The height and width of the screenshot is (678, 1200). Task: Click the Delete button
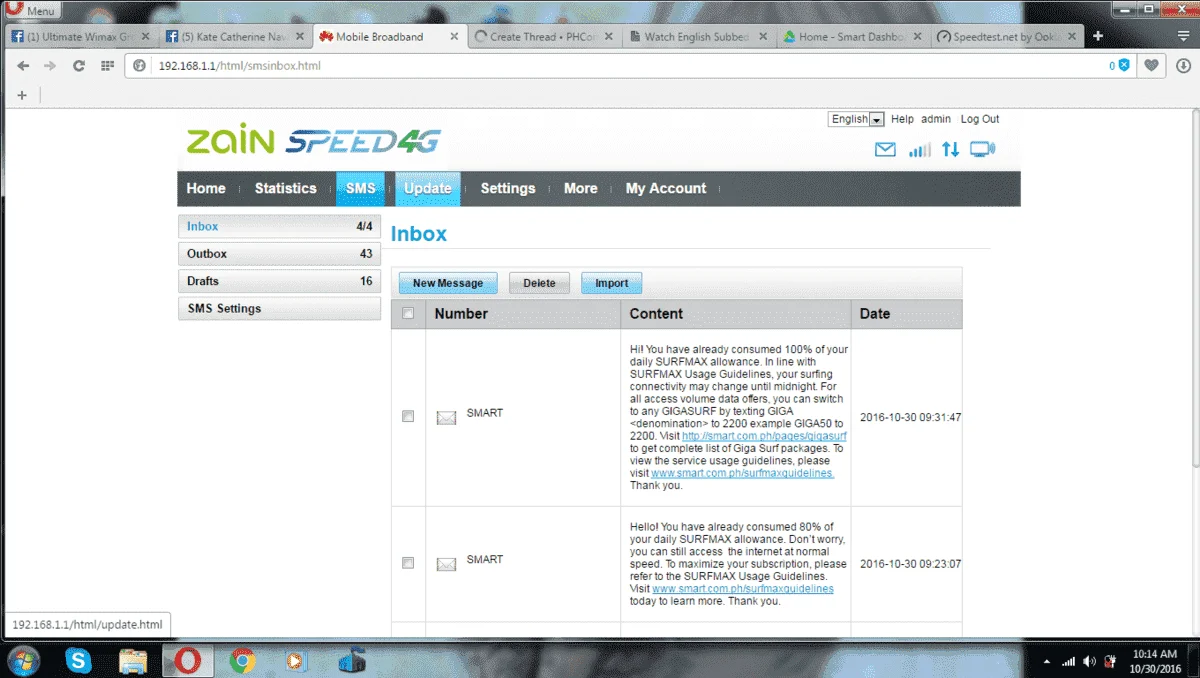[x=539, y=283]
